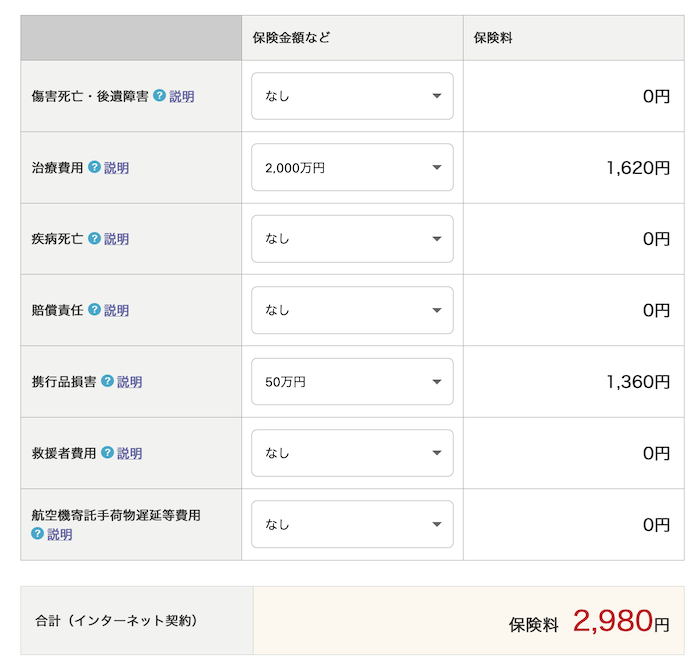Open 説明 link for 救援者費用
This screenshot has height=667, width=694.
130,454
